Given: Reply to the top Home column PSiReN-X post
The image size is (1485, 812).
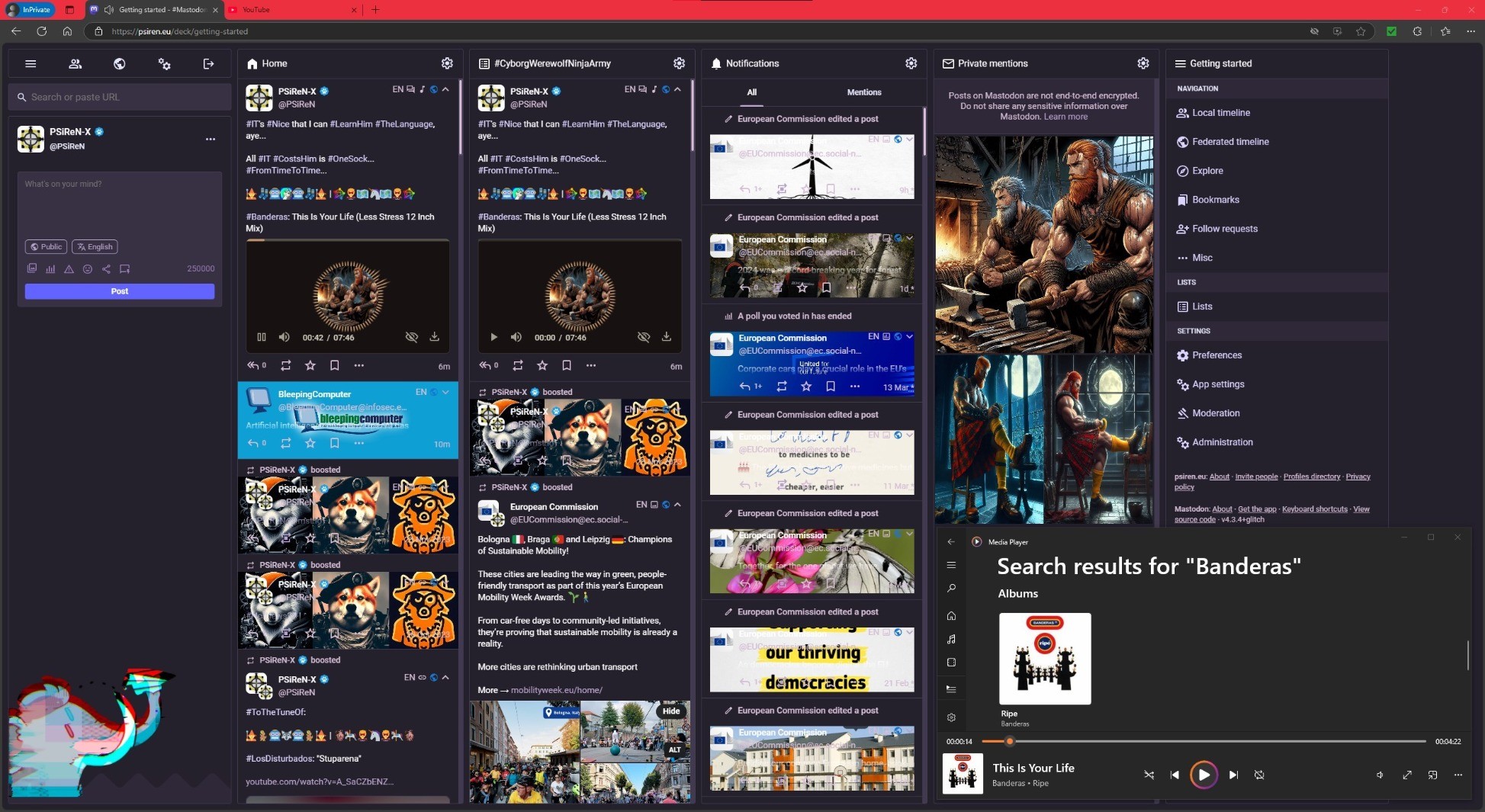Looking at the screenshot, I should click(256, 366).
